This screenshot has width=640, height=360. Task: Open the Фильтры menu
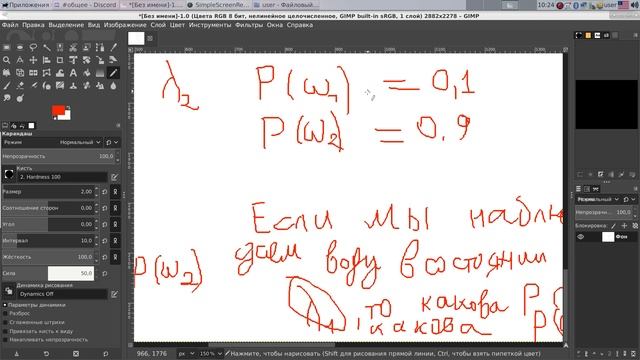click(249, 25)
